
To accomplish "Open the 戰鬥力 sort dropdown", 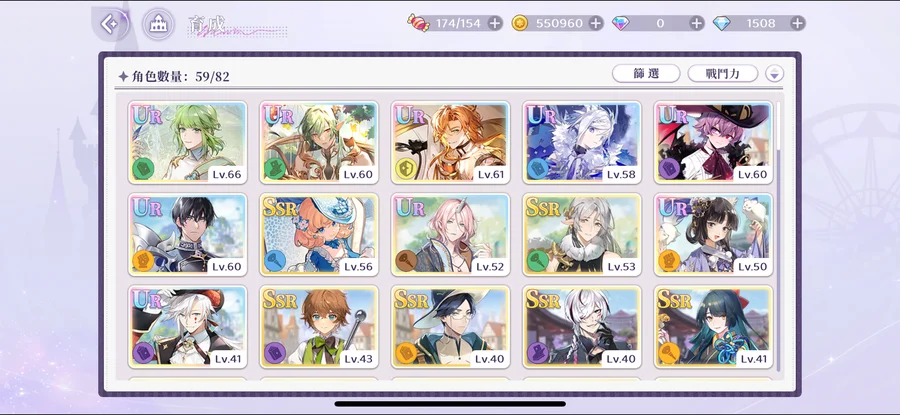I will pyautogui.click(x=723, y=73).
